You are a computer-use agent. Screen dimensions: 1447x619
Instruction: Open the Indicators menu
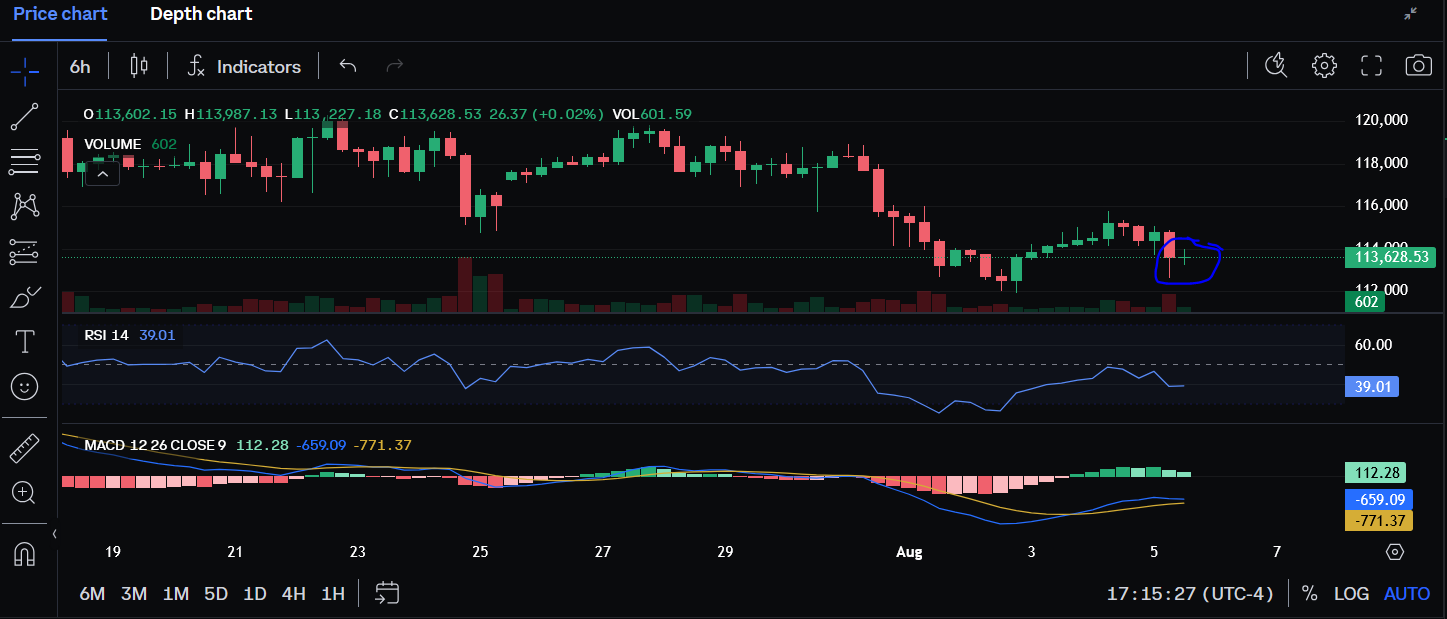[245, 66]
